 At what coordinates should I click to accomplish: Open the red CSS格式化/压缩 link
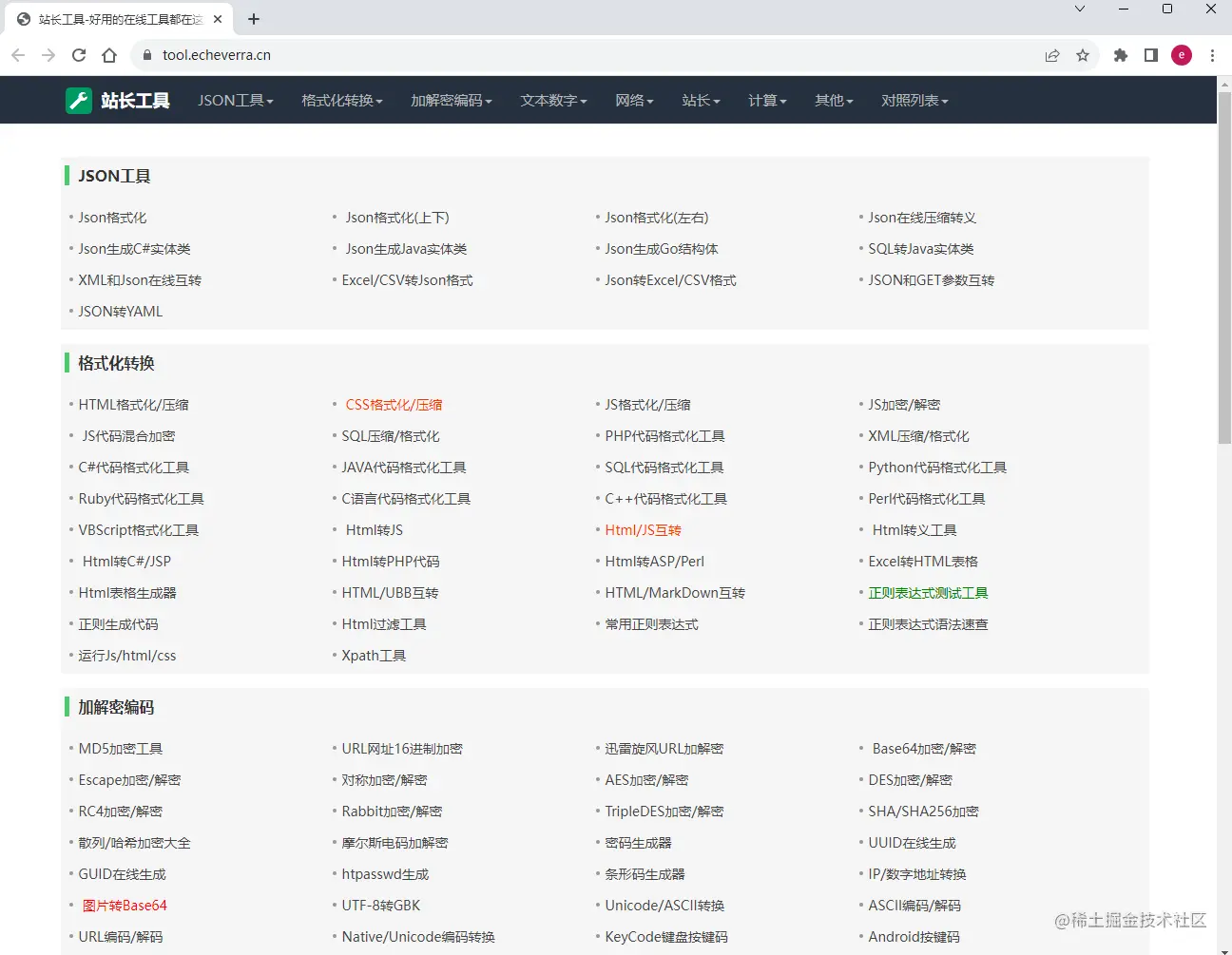[x=394, y=405]
